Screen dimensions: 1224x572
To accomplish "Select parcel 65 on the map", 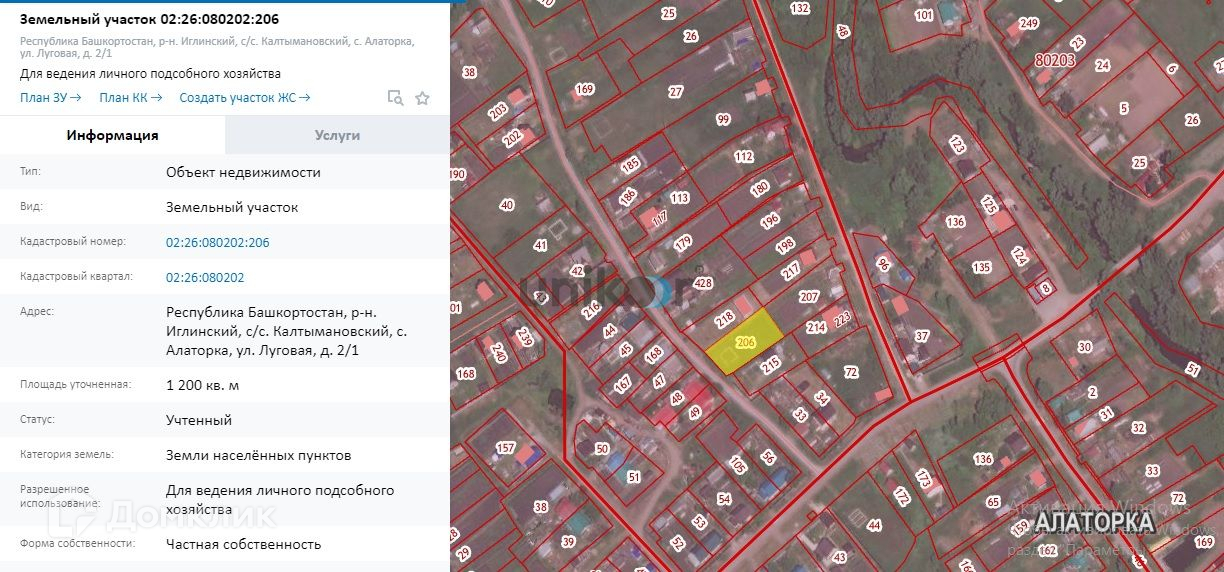I will pos(993,502).
